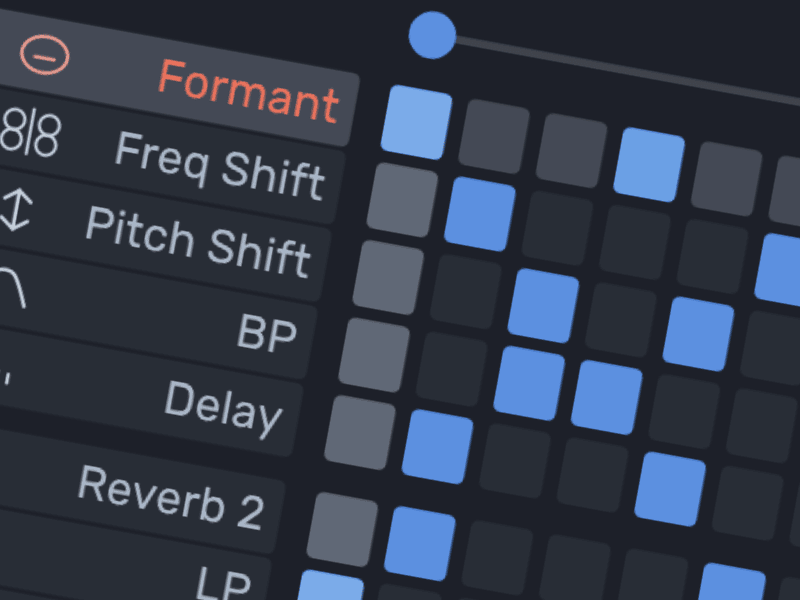Select the Freq Shift effect label
800x600 pixels.
(x=220, y=164)
